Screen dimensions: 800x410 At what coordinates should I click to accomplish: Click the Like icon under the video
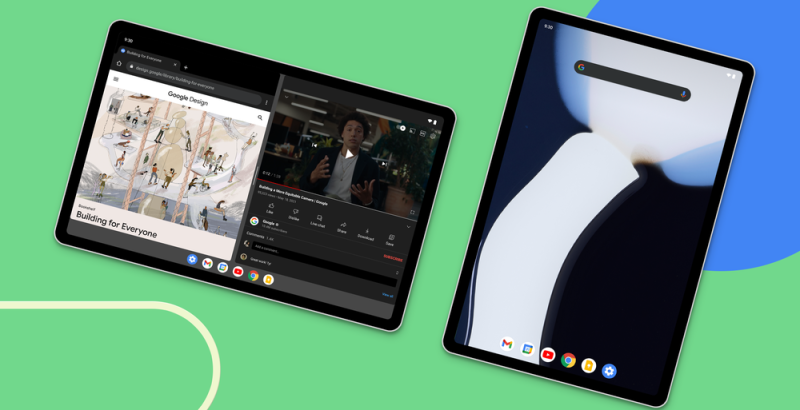pyautogui.click(x=270, y=206)
